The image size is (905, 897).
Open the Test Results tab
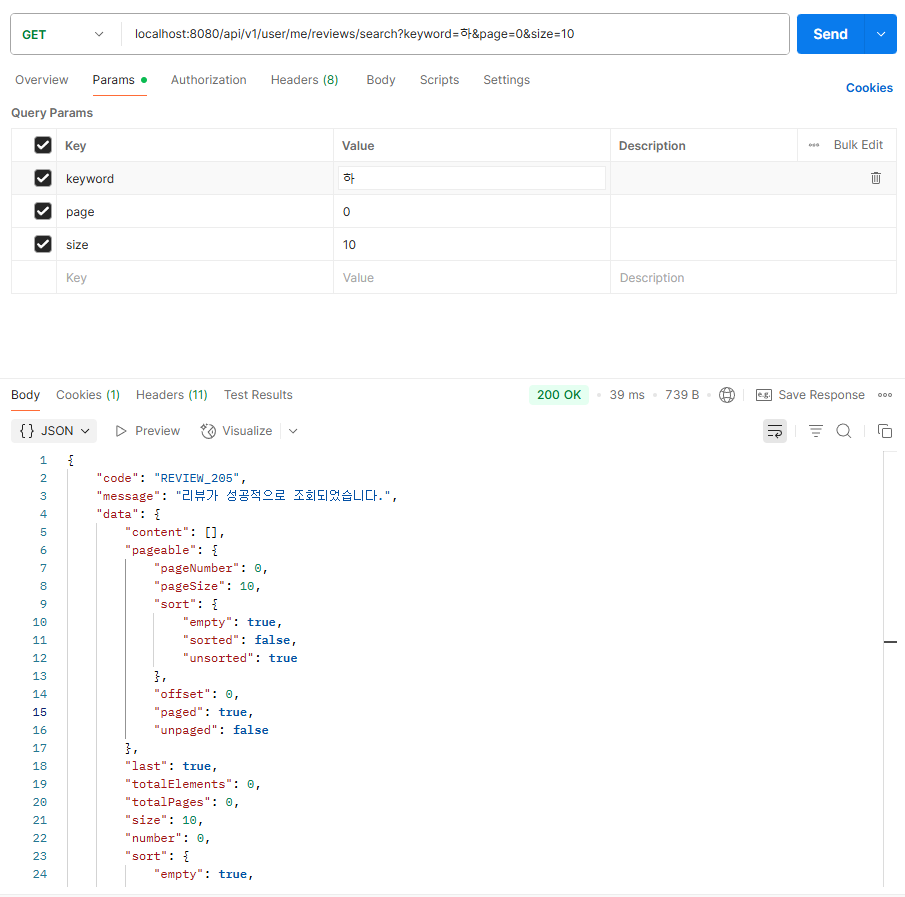258,395
